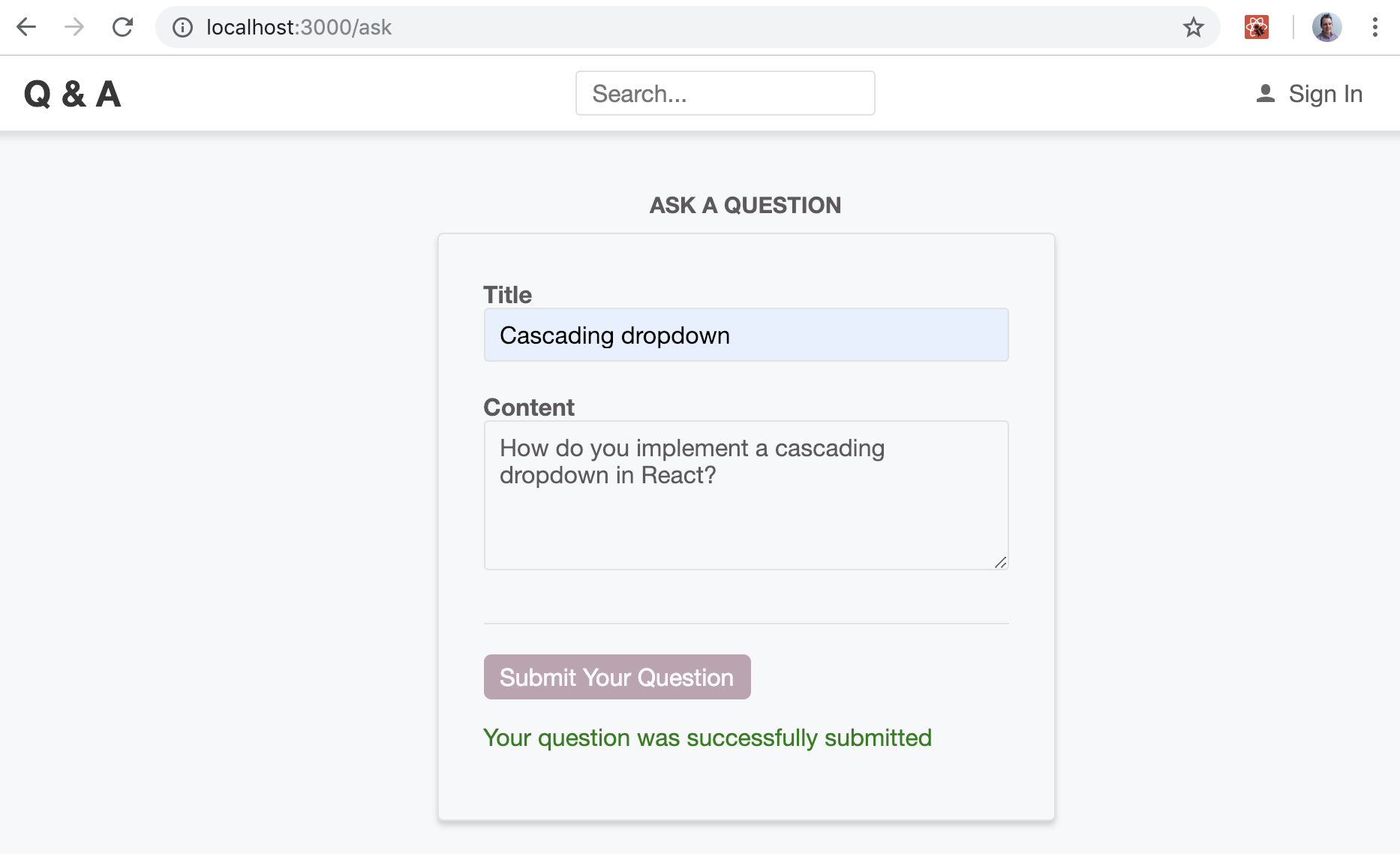Click the localhost:3000/ask address bar
The height and width of the screenshot is (854, 1400).
[675, 28]
